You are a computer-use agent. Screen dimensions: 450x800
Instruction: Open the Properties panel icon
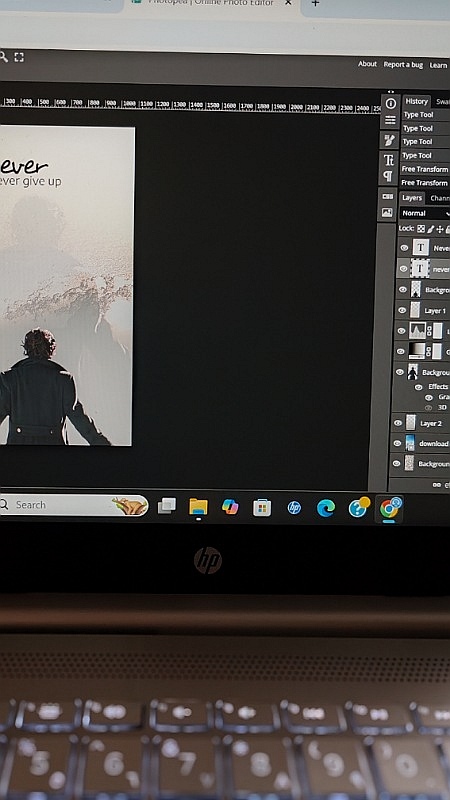(390, 120)
